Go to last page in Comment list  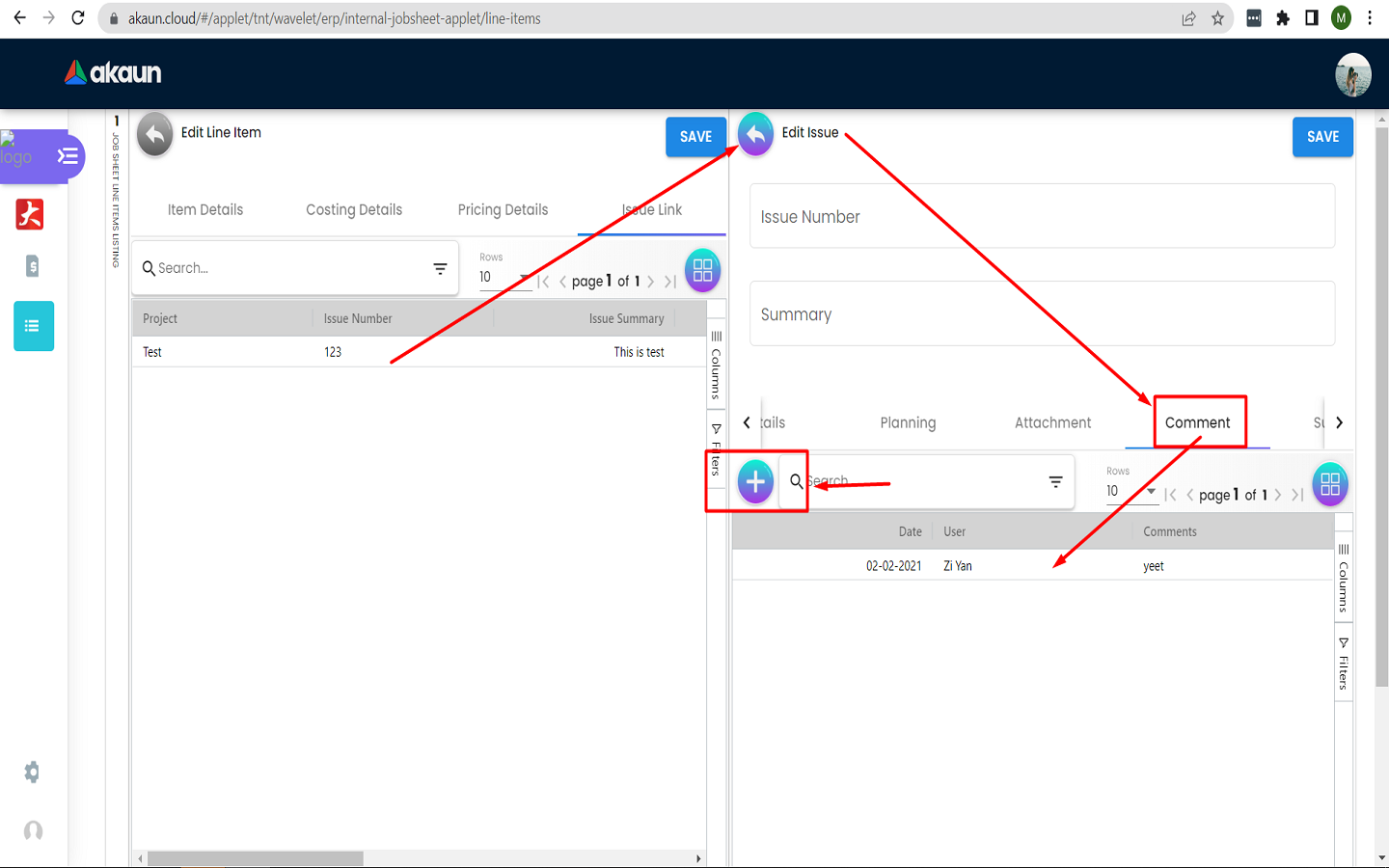click(1297, 495)
